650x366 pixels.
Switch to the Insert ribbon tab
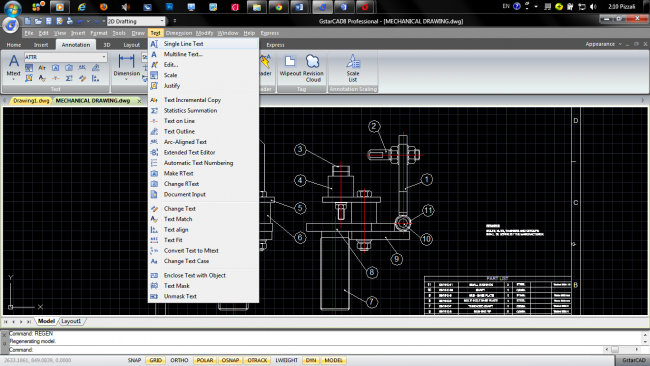(41, 45)
